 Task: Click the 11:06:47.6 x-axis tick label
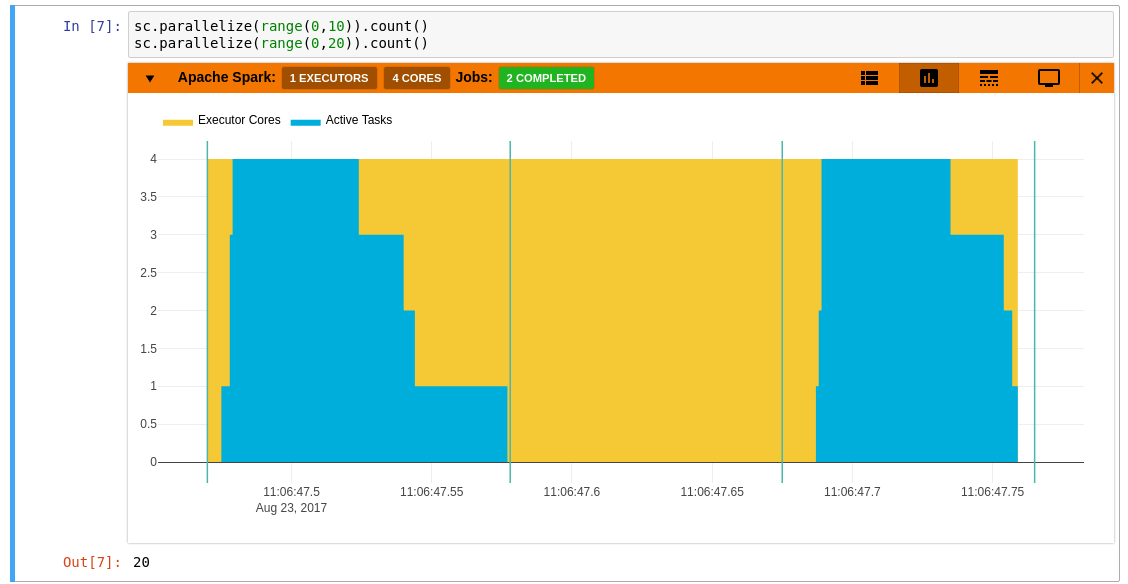pos(572,492)
